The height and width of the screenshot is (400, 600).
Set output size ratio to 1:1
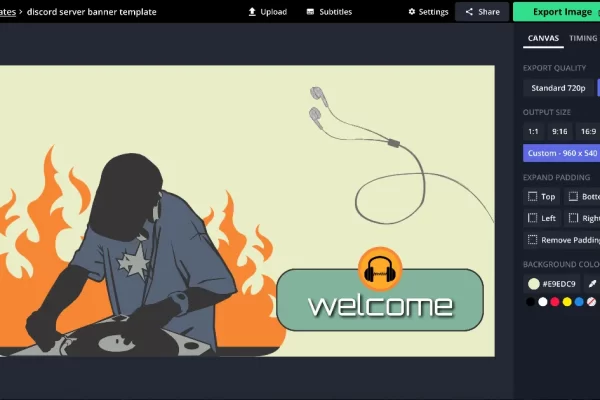533,131
